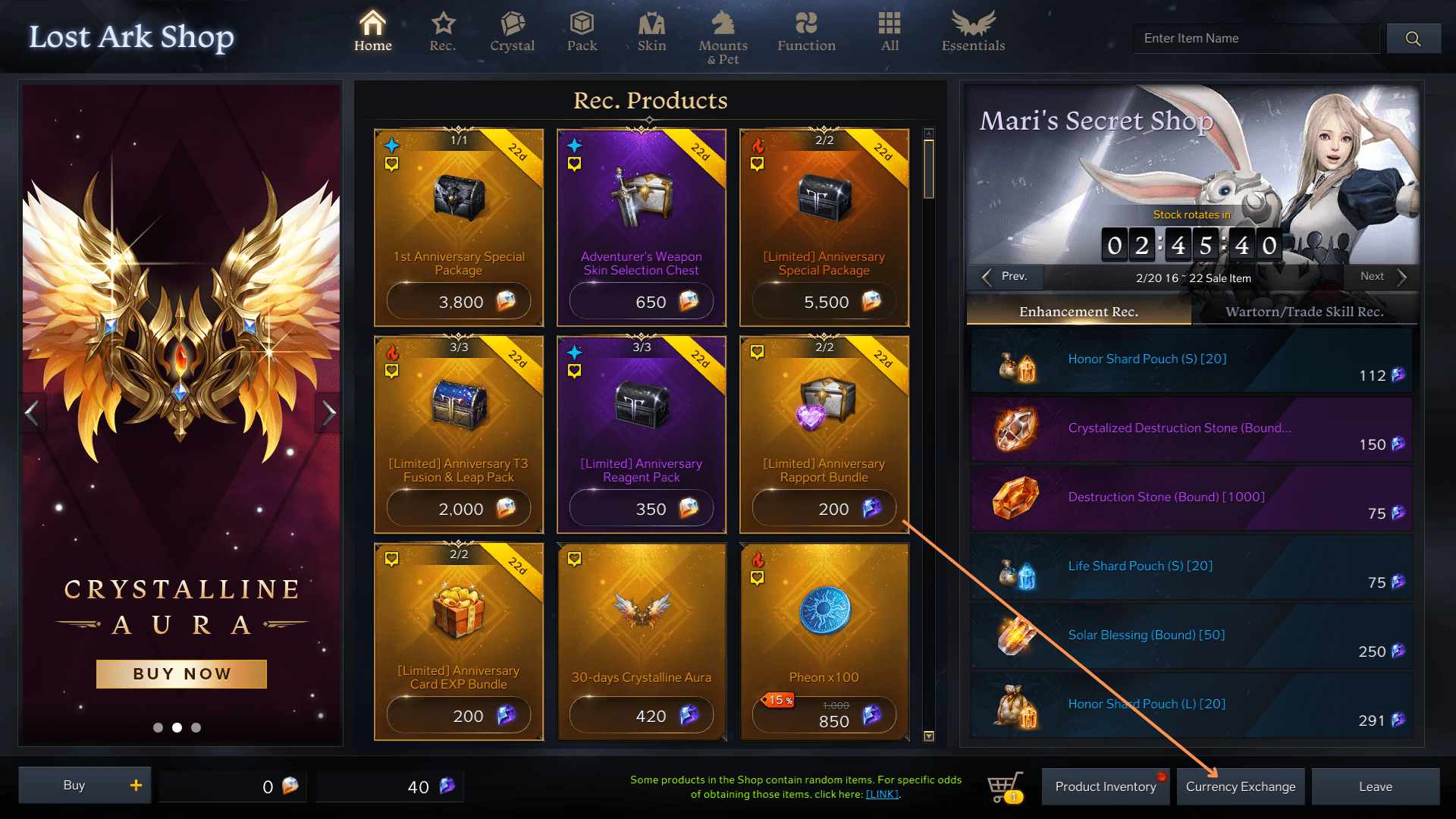Open the shopping cart icon

[x=1006, y=787]
